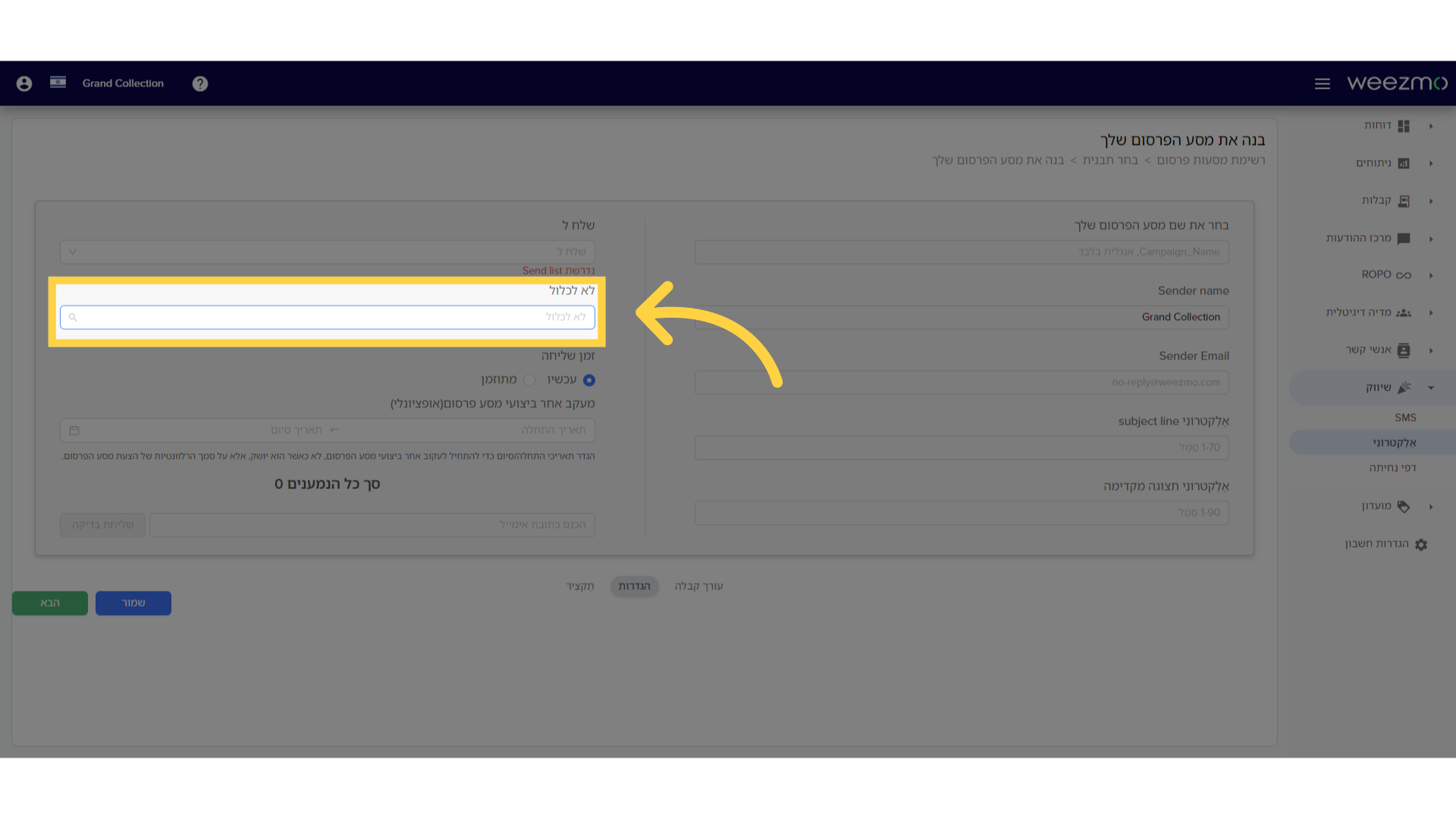Screen dimensions: 1456x819
Task: Focus the תצוגה מקדימה preview text field
Action: (962, 513)
